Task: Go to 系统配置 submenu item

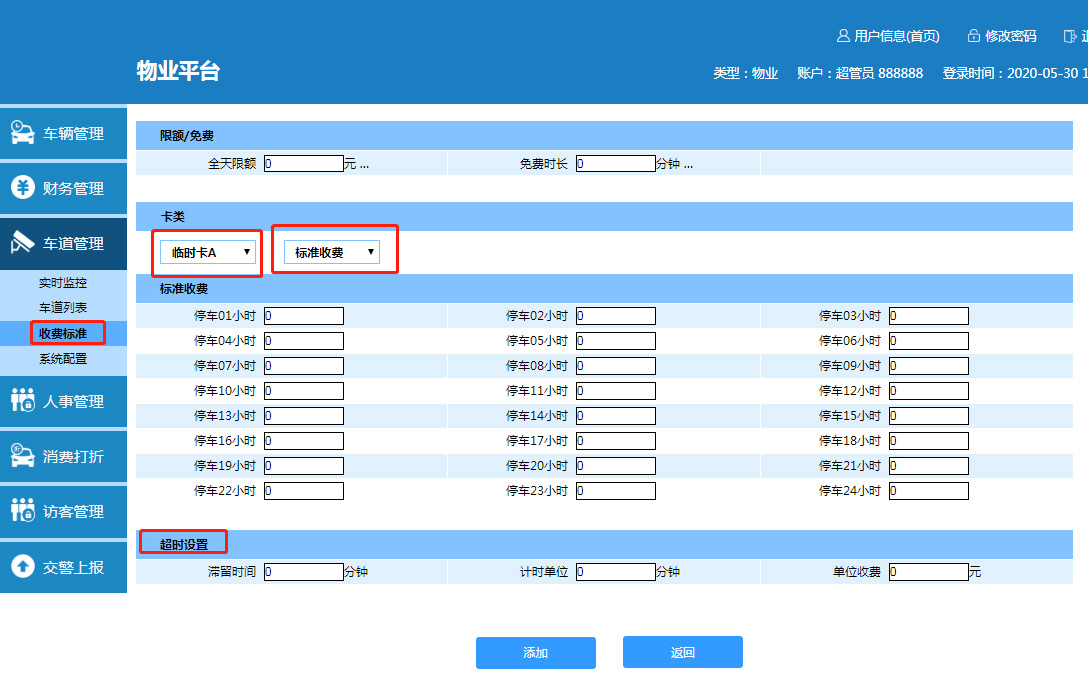Action: point(63,358)
